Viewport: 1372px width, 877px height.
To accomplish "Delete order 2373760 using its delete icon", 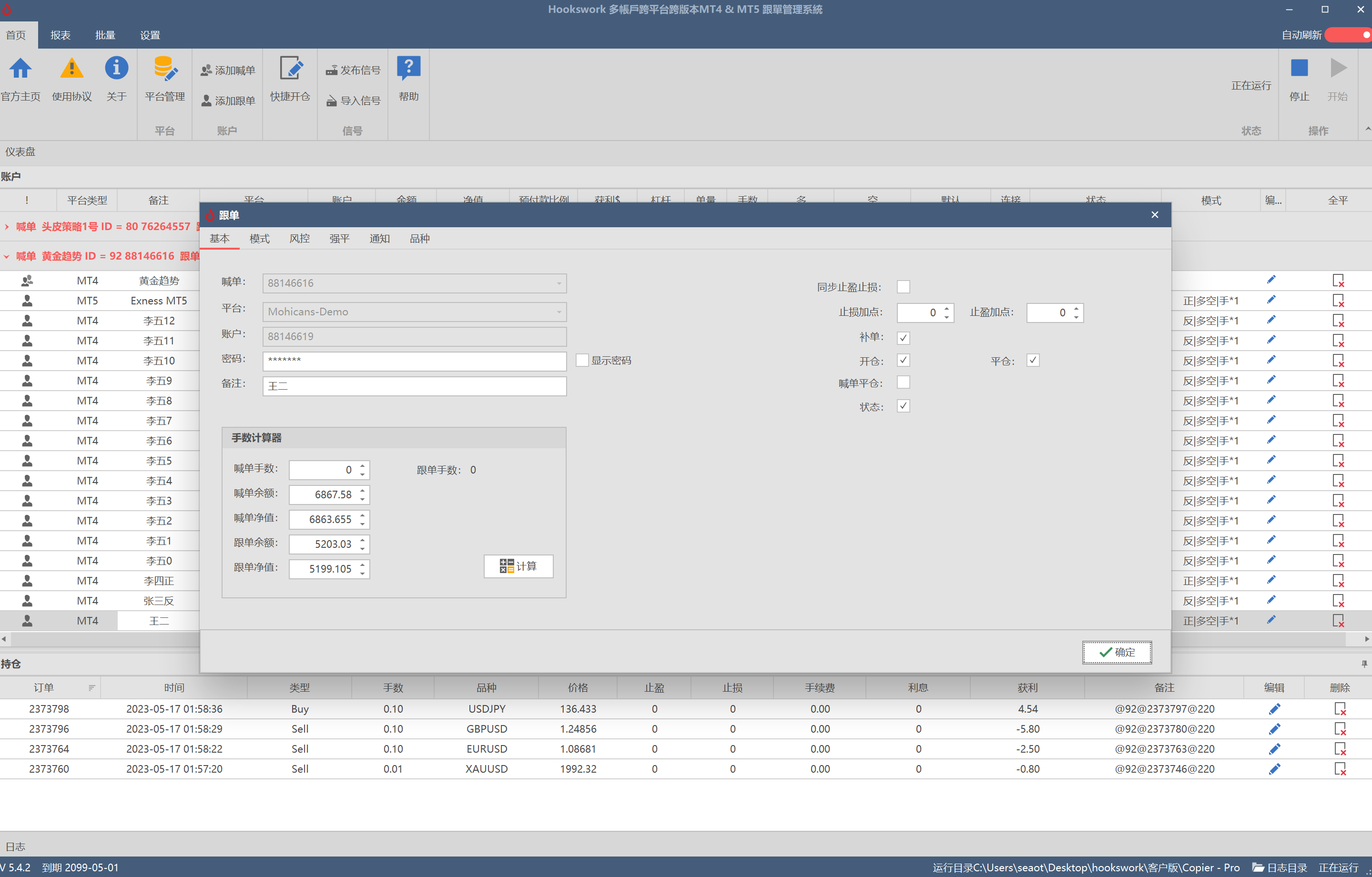I will [x=1340, y=769].
